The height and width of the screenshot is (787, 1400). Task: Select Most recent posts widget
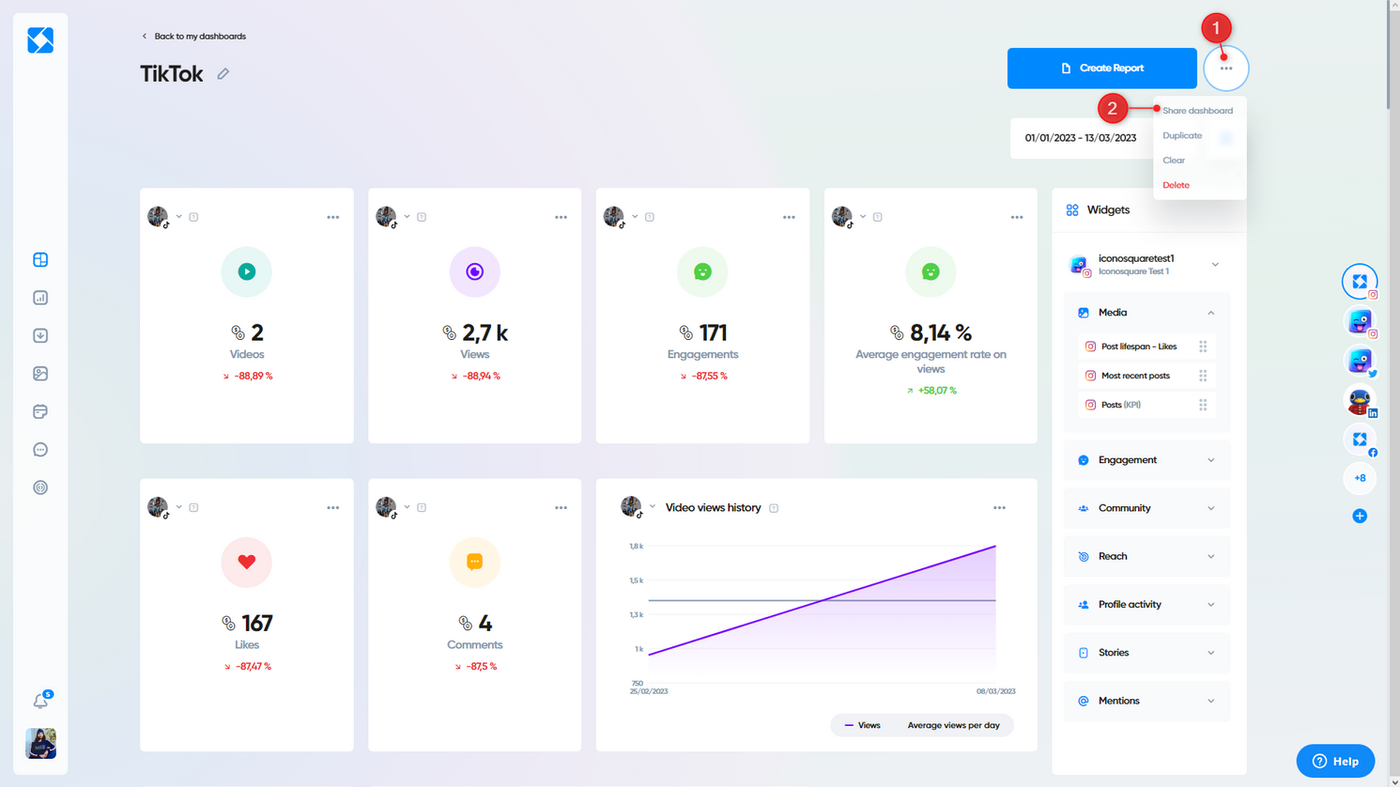[1147, 376]
